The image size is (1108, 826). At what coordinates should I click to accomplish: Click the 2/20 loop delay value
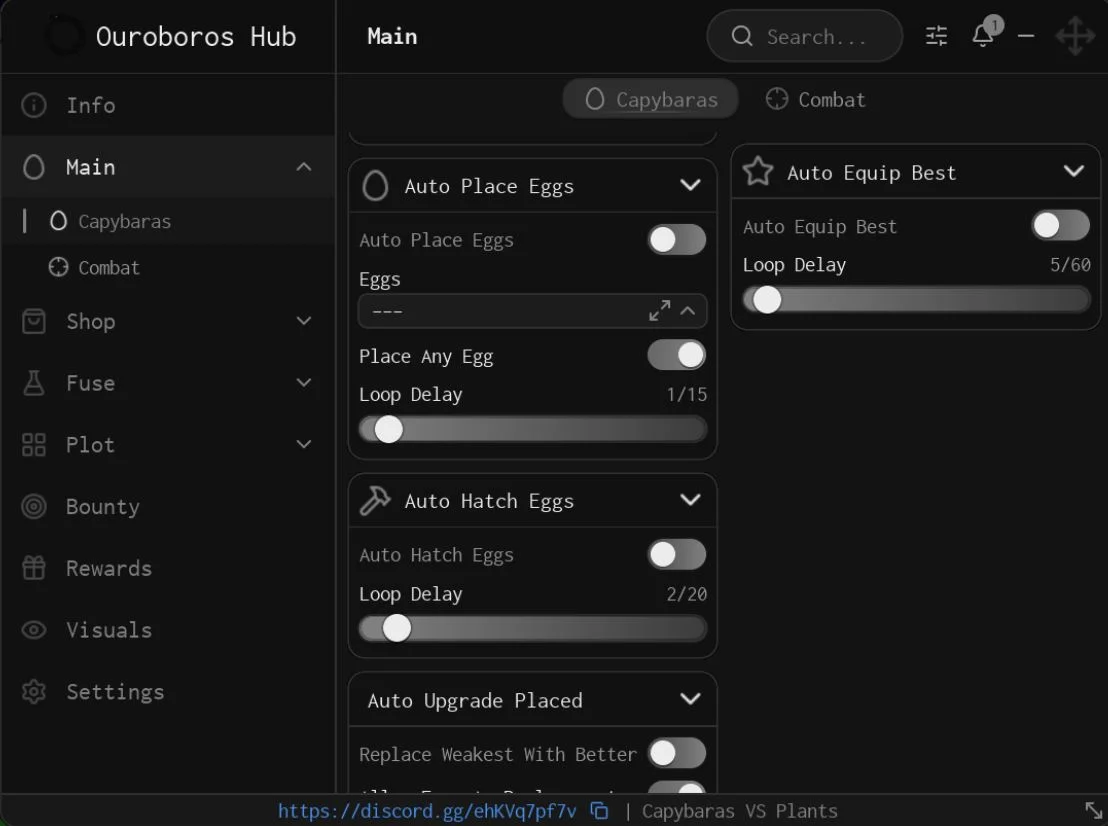686,594
